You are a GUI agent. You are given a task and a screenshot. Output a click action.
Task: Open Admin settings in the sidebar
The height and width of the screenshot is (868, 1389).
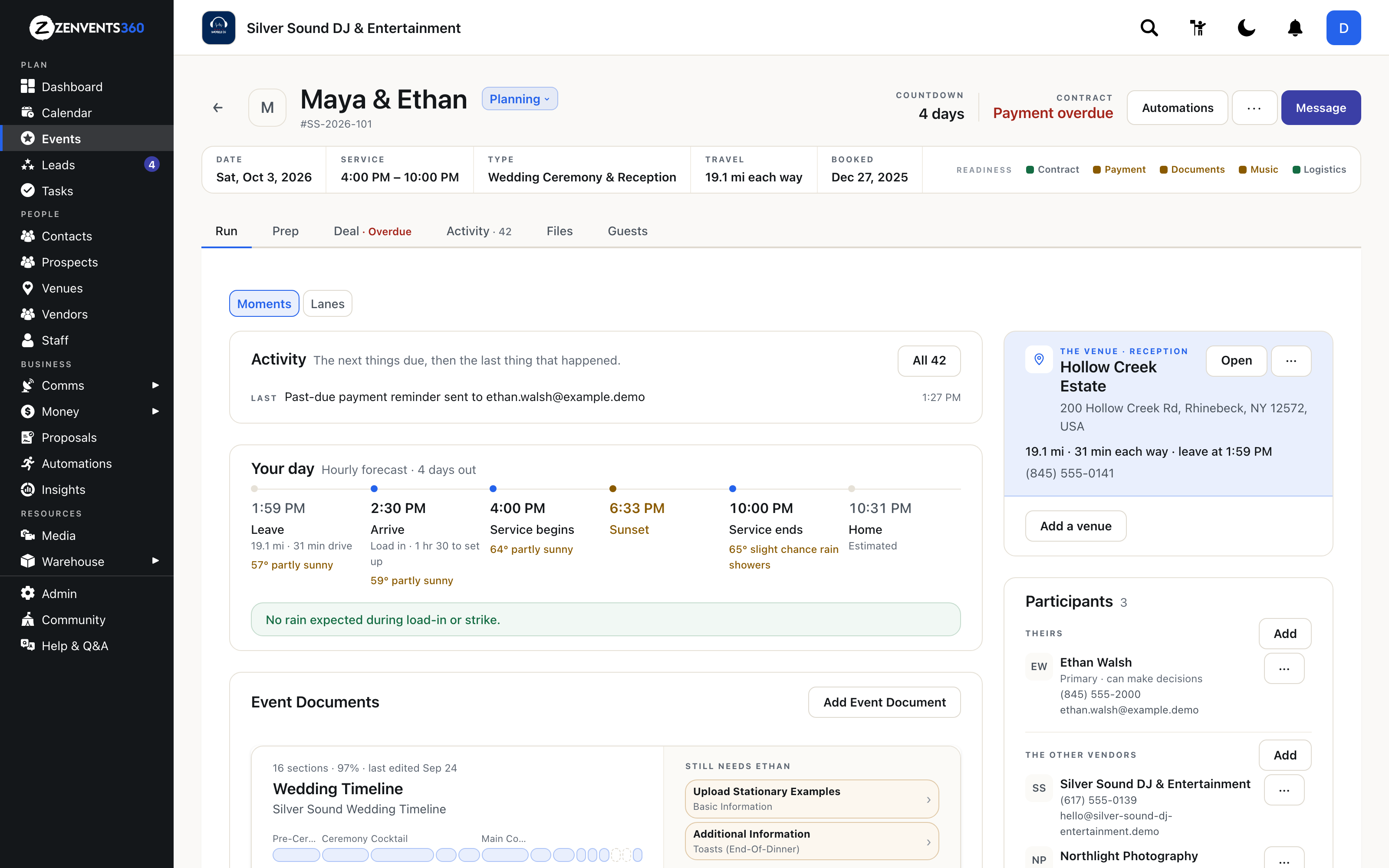coord(87,594)
